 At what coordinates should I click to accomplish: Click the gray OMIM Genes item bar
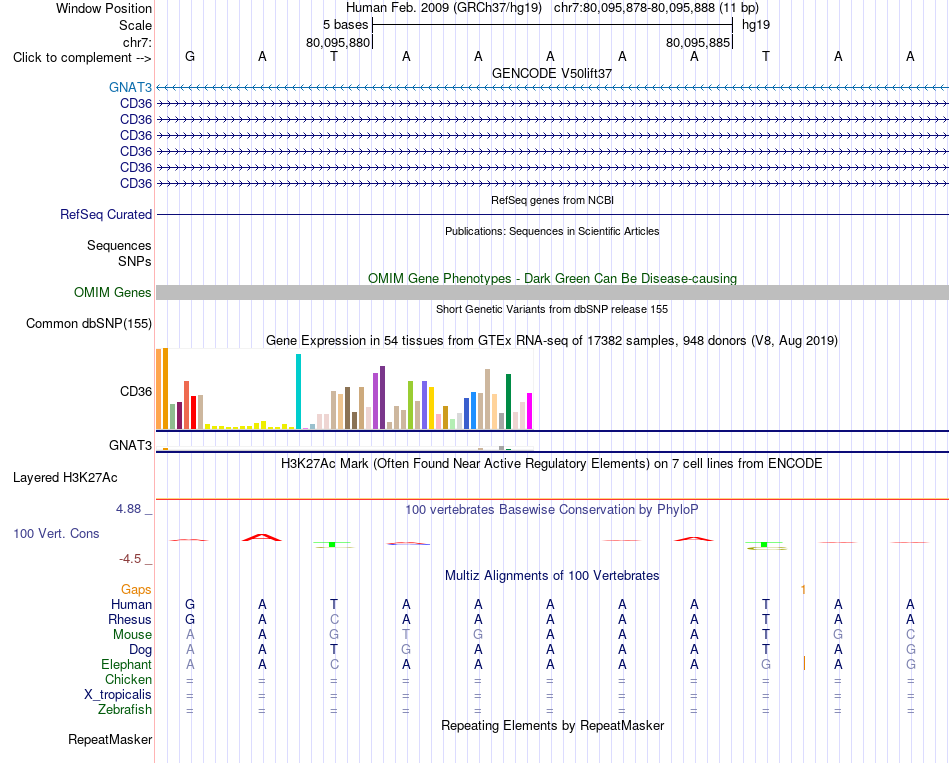[x=552, y=293]
